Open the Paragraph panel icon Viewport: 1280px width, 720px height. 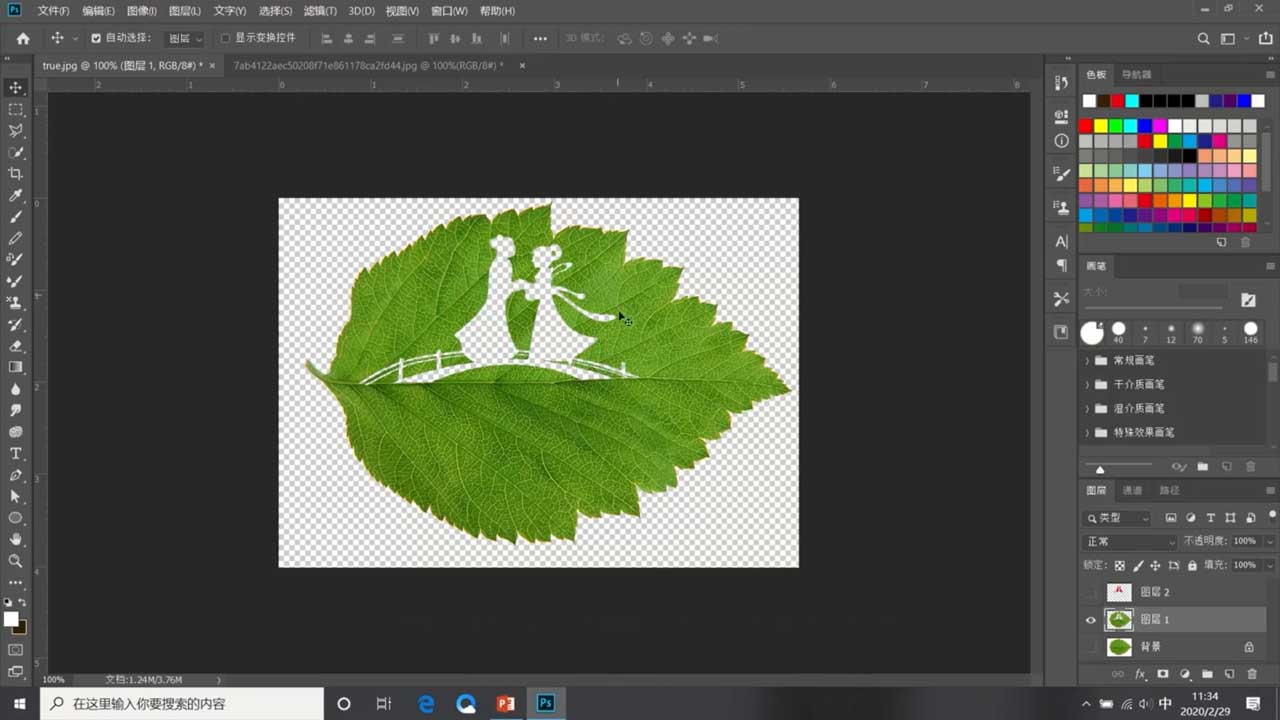tap(1061, 266)
